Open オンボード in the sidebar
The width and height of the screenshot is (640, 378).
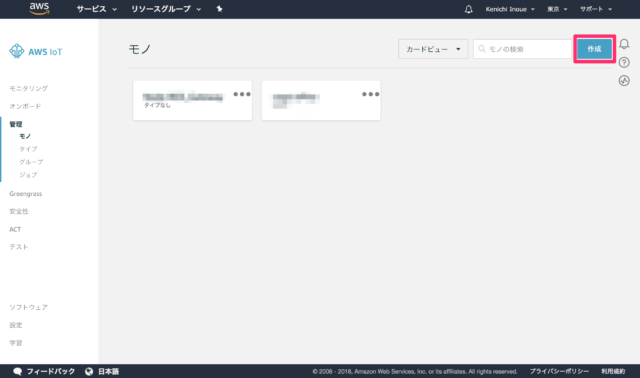pyautogui.click(x=25, y=106)
